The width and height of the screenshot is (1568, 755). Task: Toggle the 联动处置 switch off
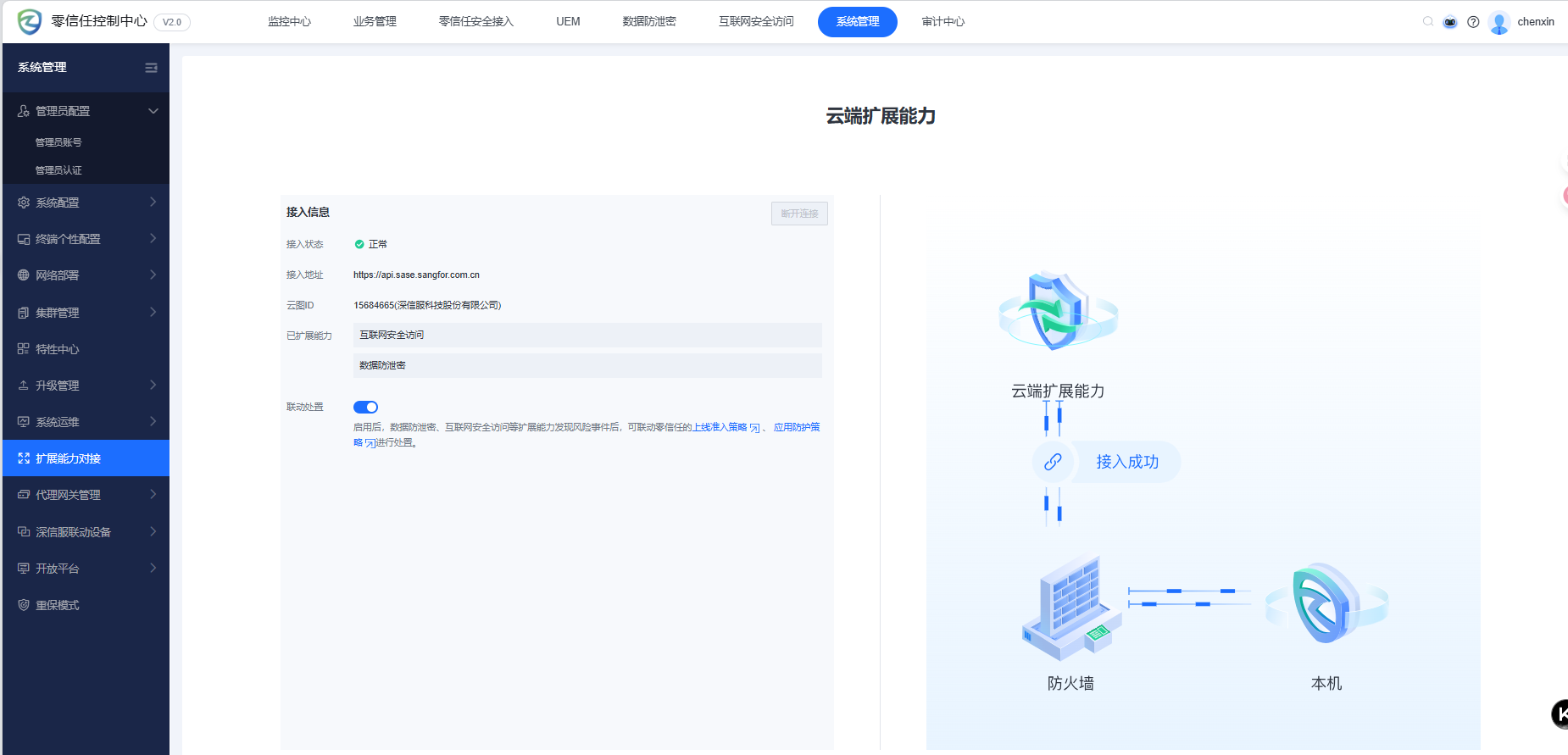click(x=365, y=408)
